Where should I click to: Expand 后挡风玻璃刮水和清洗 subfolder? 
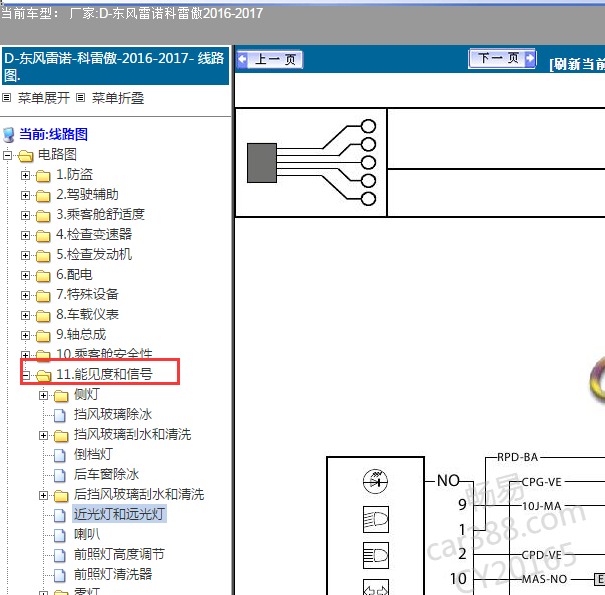[x=44, y=495]
